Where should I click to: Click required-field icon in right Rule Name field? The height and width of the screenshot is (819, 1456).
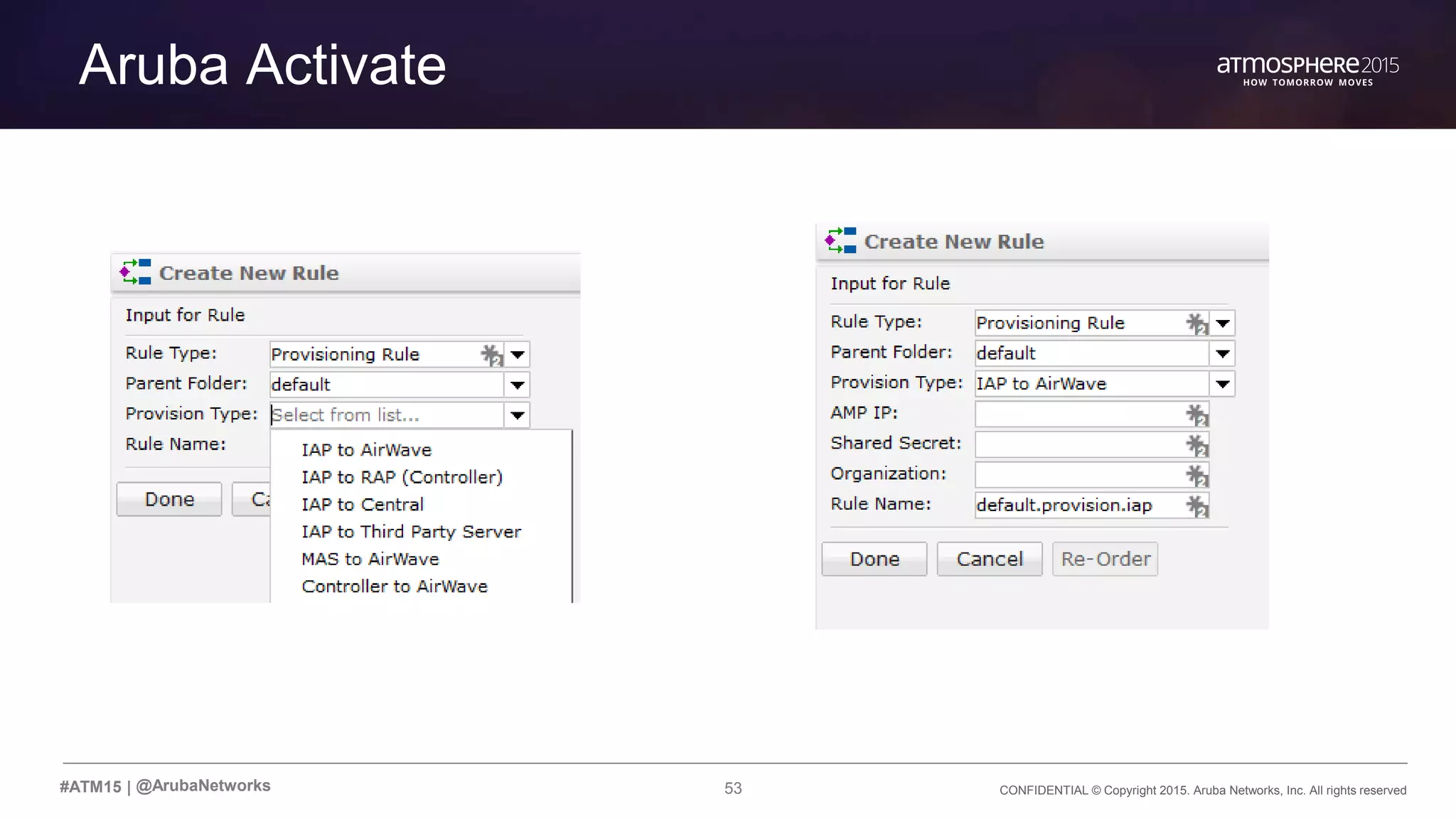[1197, 505]
